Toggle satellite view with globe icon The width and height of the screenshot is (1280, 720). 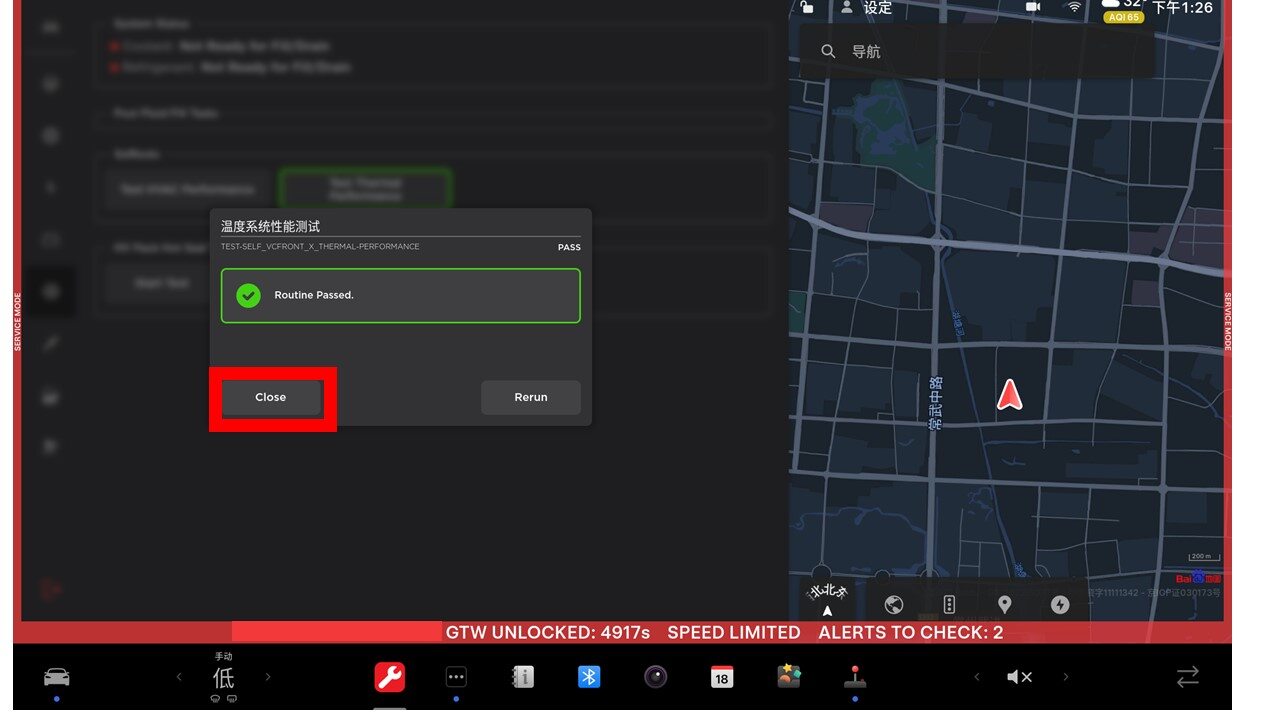click(x=894, y=604)
